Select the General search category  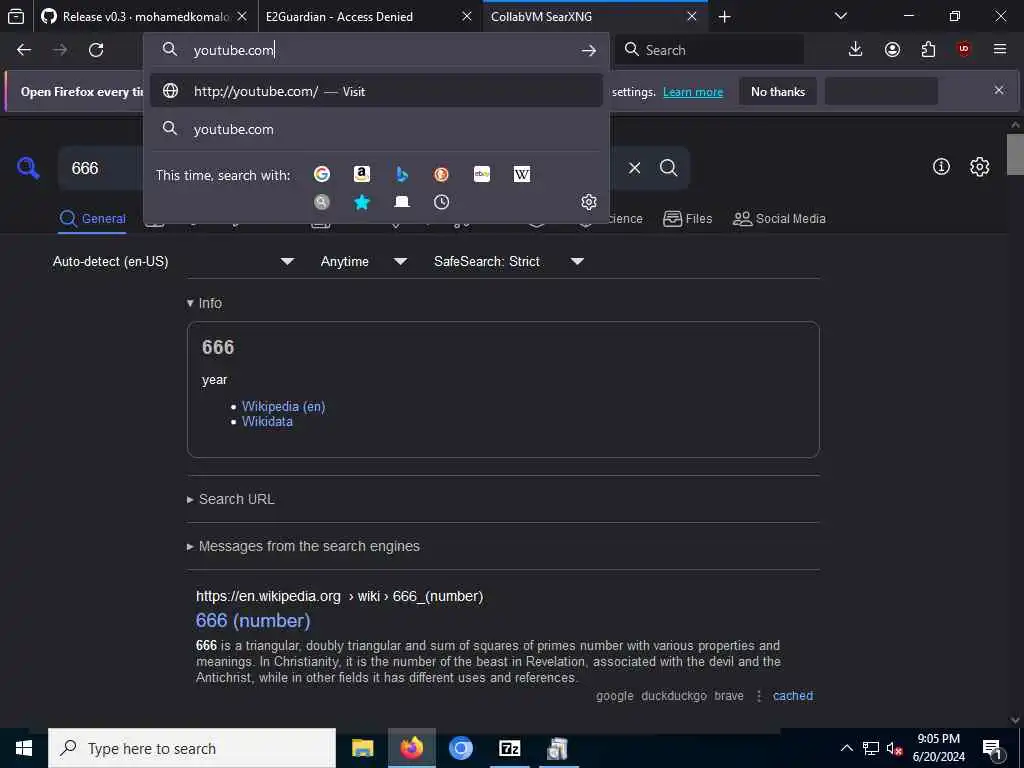[x=92, y=219]
